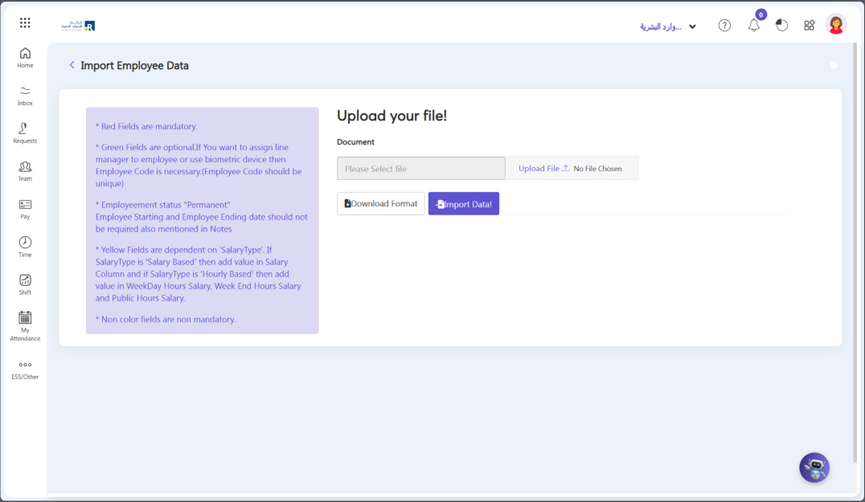This screenshot has height=502, width=865.
Task: Click the Download Format button
Action: pyautogui.click(x=381, y=204)
